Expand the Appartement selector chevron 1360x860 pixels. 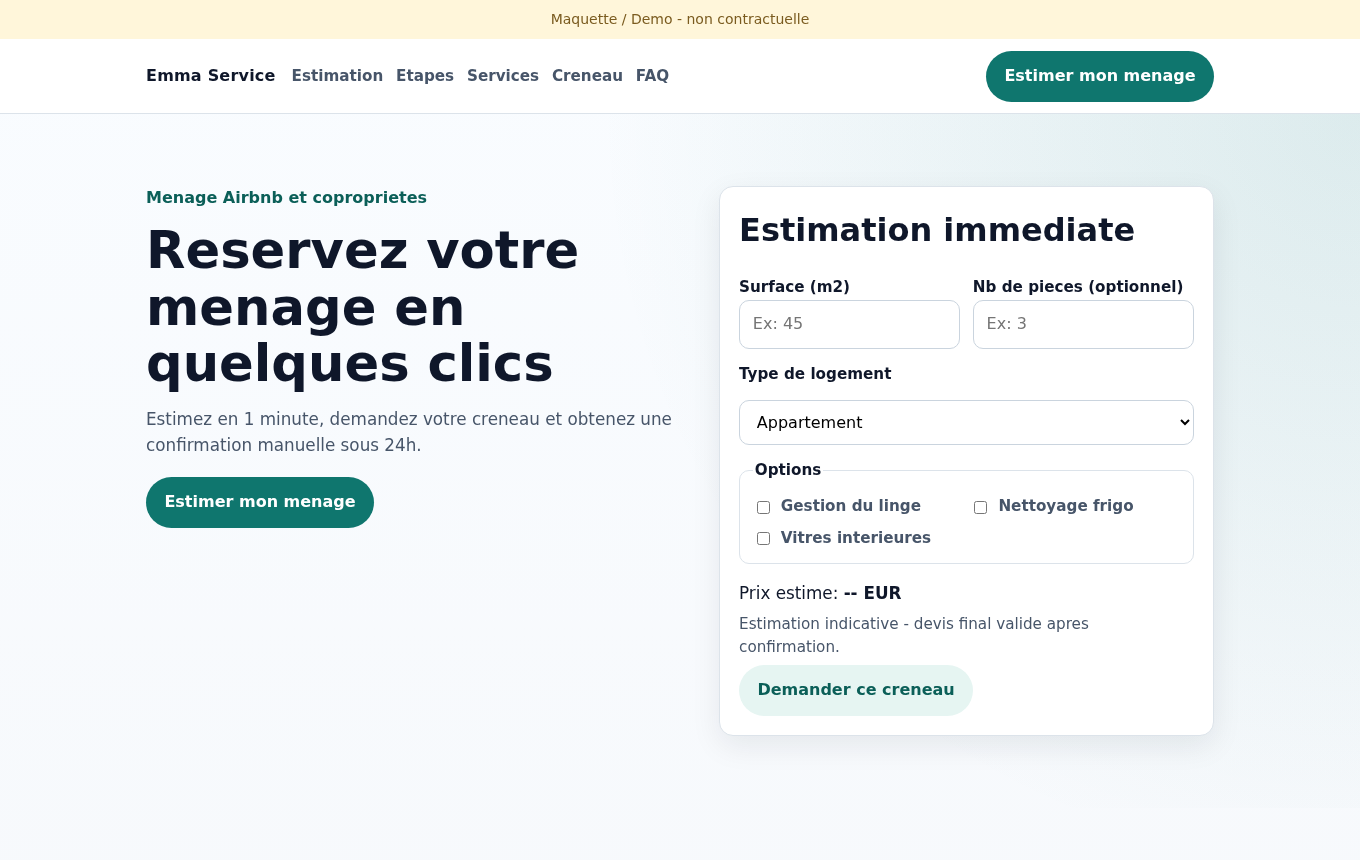click(x=1178, y=422)
